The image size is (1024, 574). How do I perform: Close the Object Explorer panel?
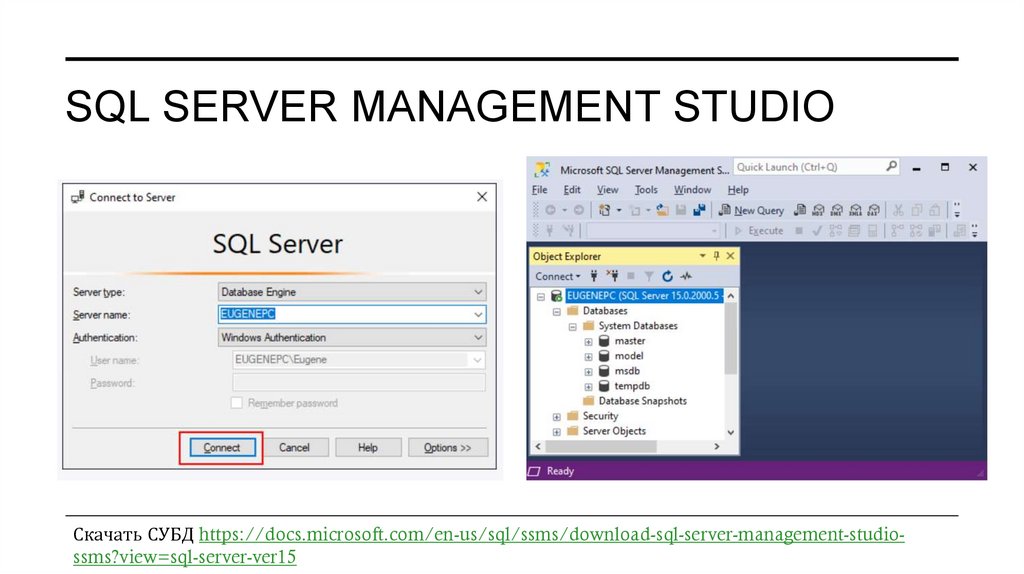coord(731,256)
